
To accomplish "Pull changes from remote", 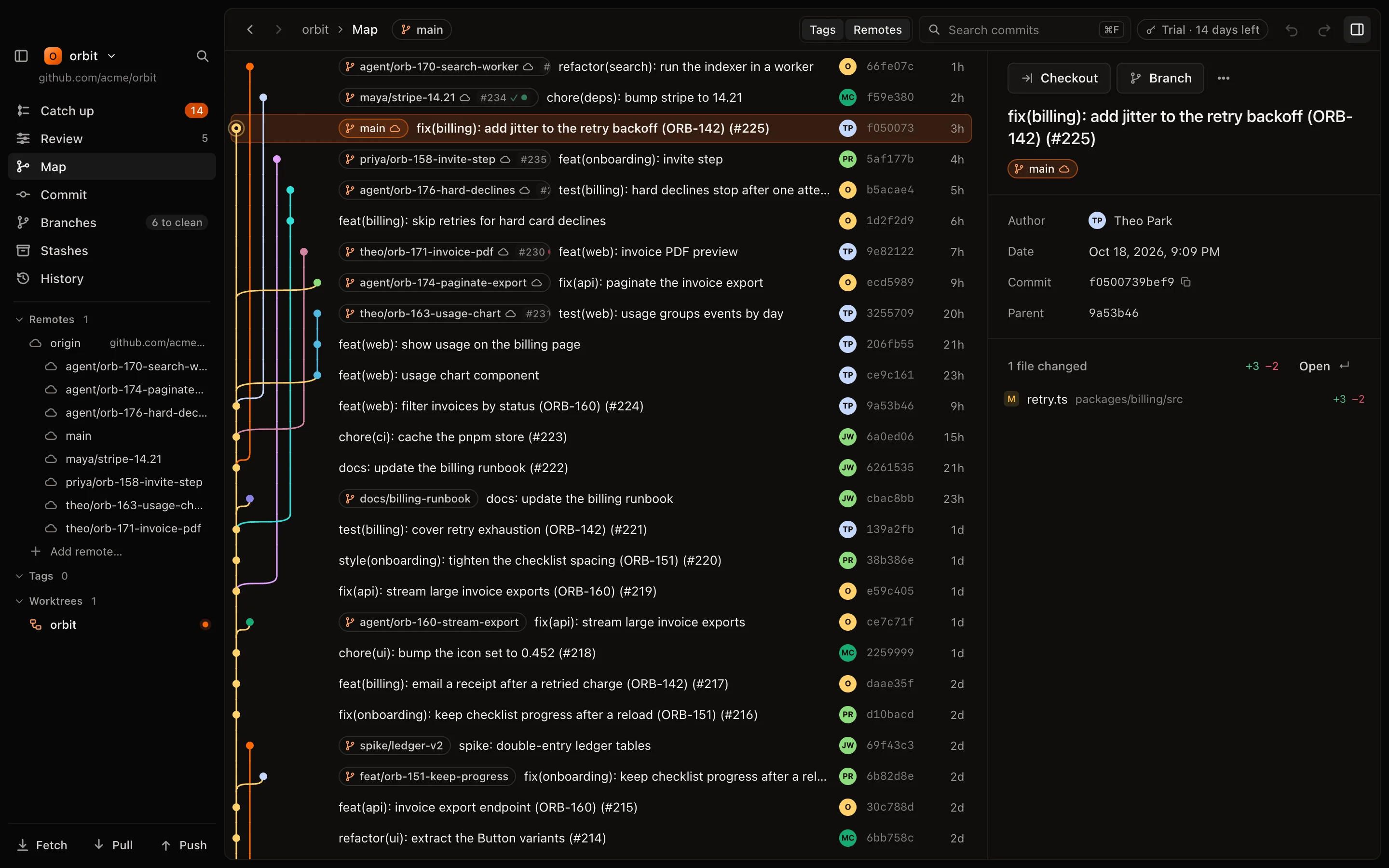I will click(x=114, y=844).
